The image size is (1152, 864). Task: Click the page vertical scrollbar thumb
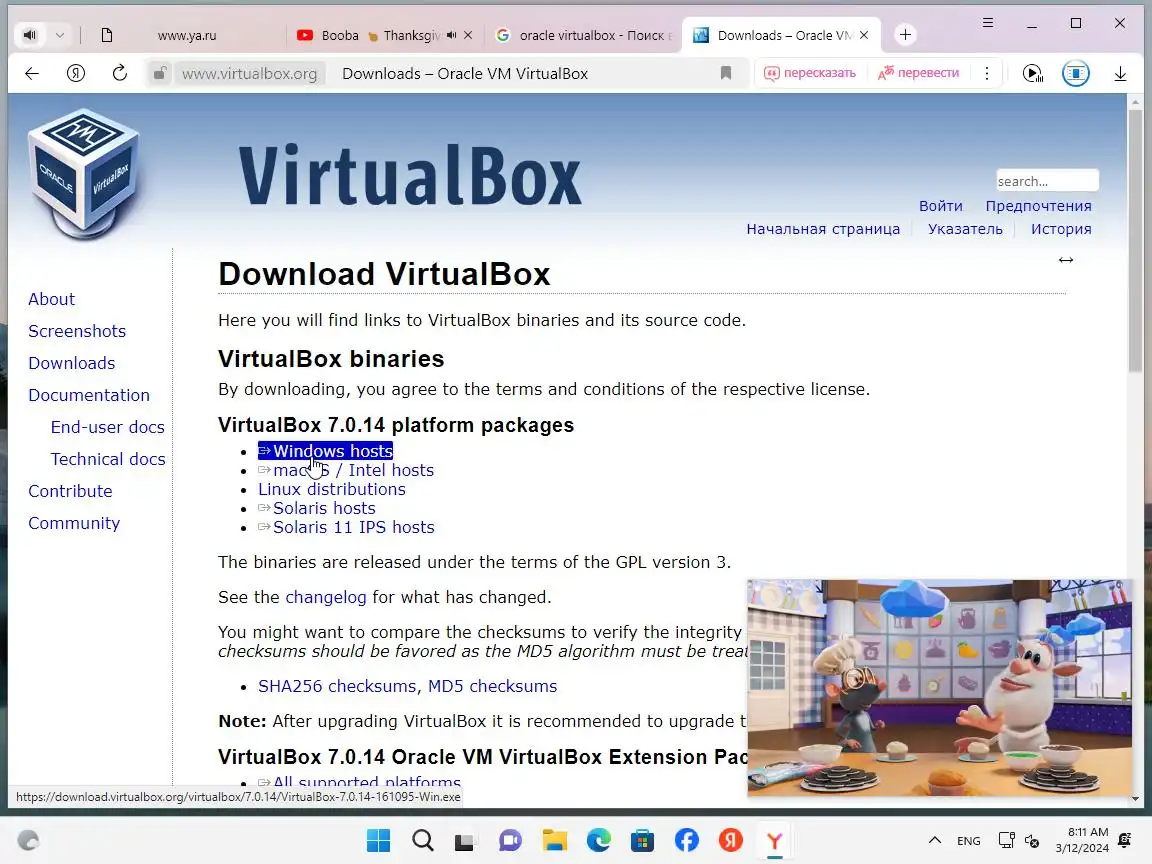click(1135, 242)
